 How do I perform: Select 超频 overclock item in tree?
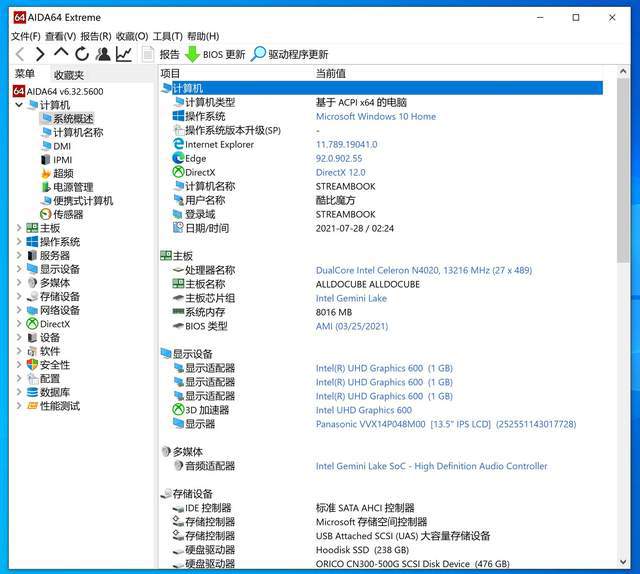[x=62, y=173]
